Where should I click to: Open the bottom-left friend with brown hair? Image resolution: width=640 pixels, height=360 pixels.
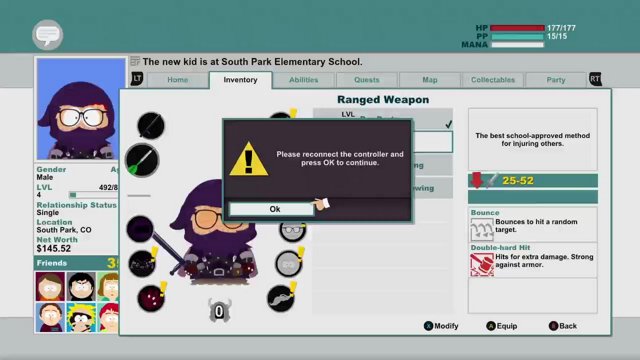(50, 317)
